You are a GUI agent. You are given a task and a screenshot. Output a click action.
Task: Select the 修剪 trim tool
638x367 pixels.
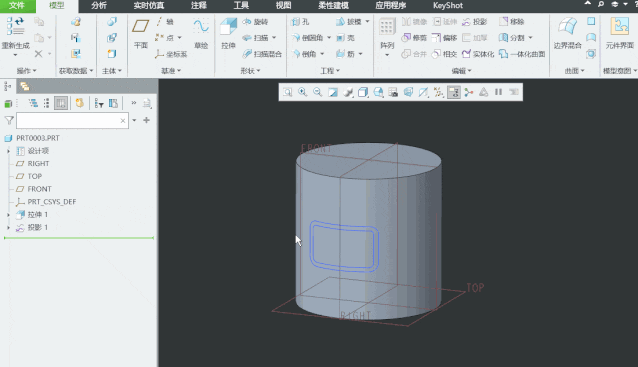point(414,38)
